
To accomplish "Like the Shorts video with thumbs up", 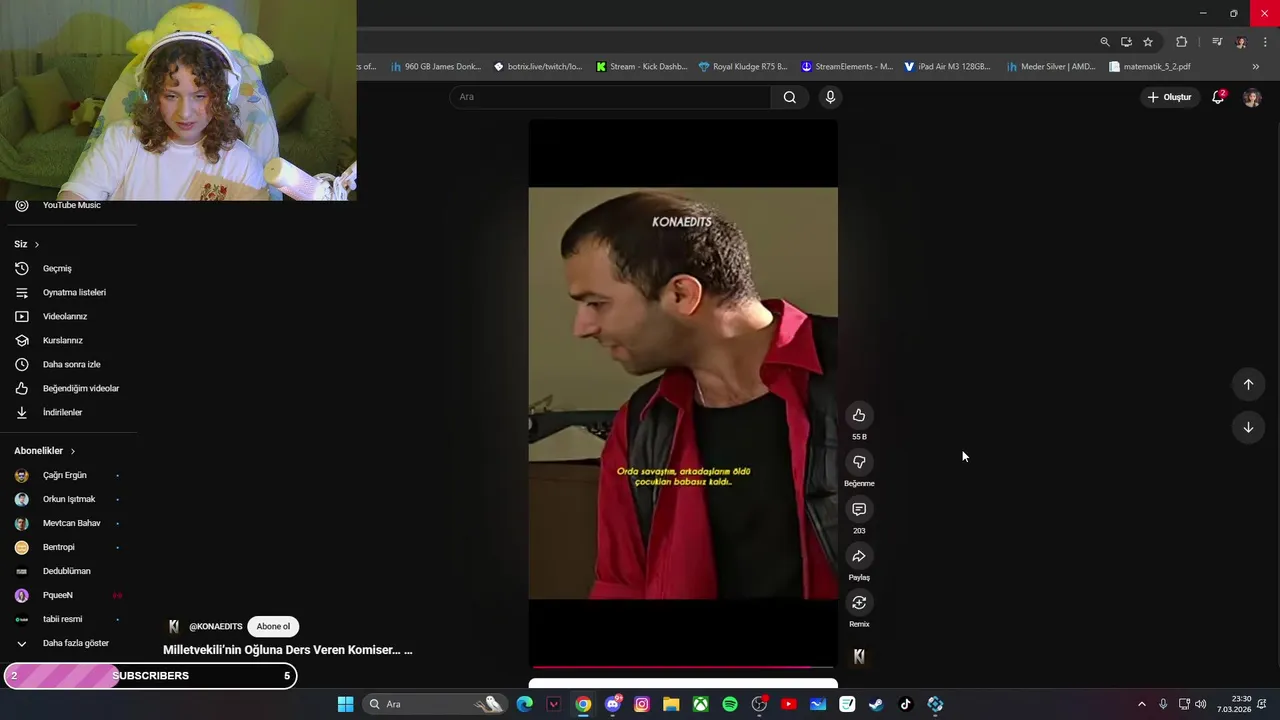I will [x=859, y=415].
